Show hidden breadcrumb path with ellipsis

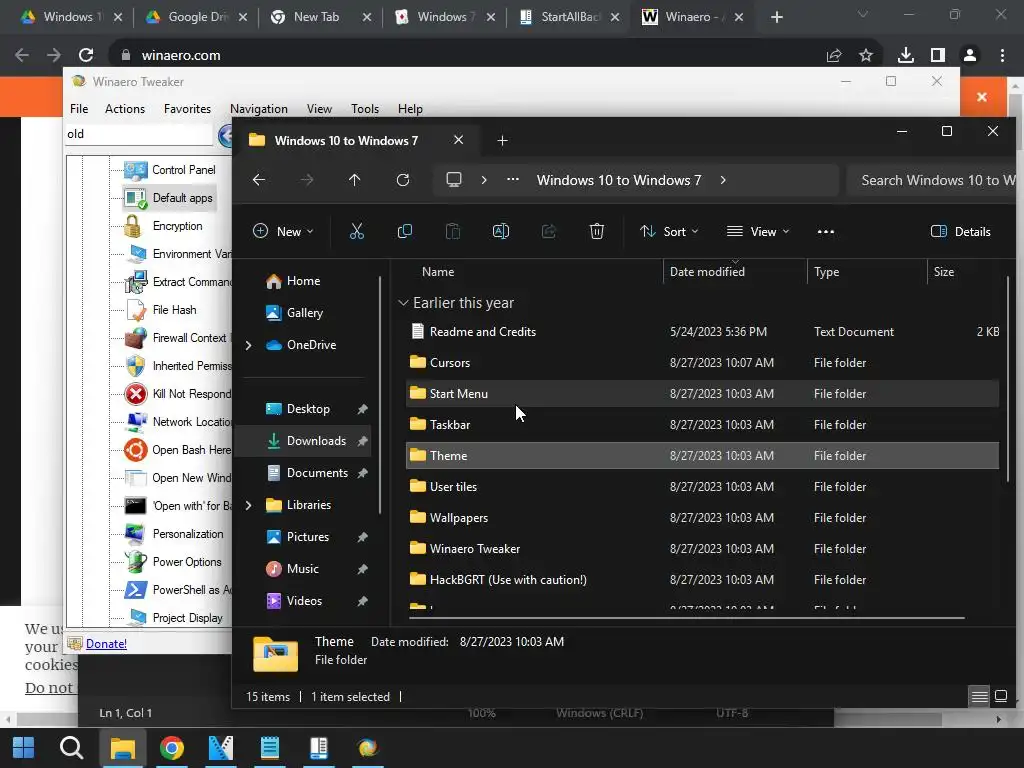point(513,180)
